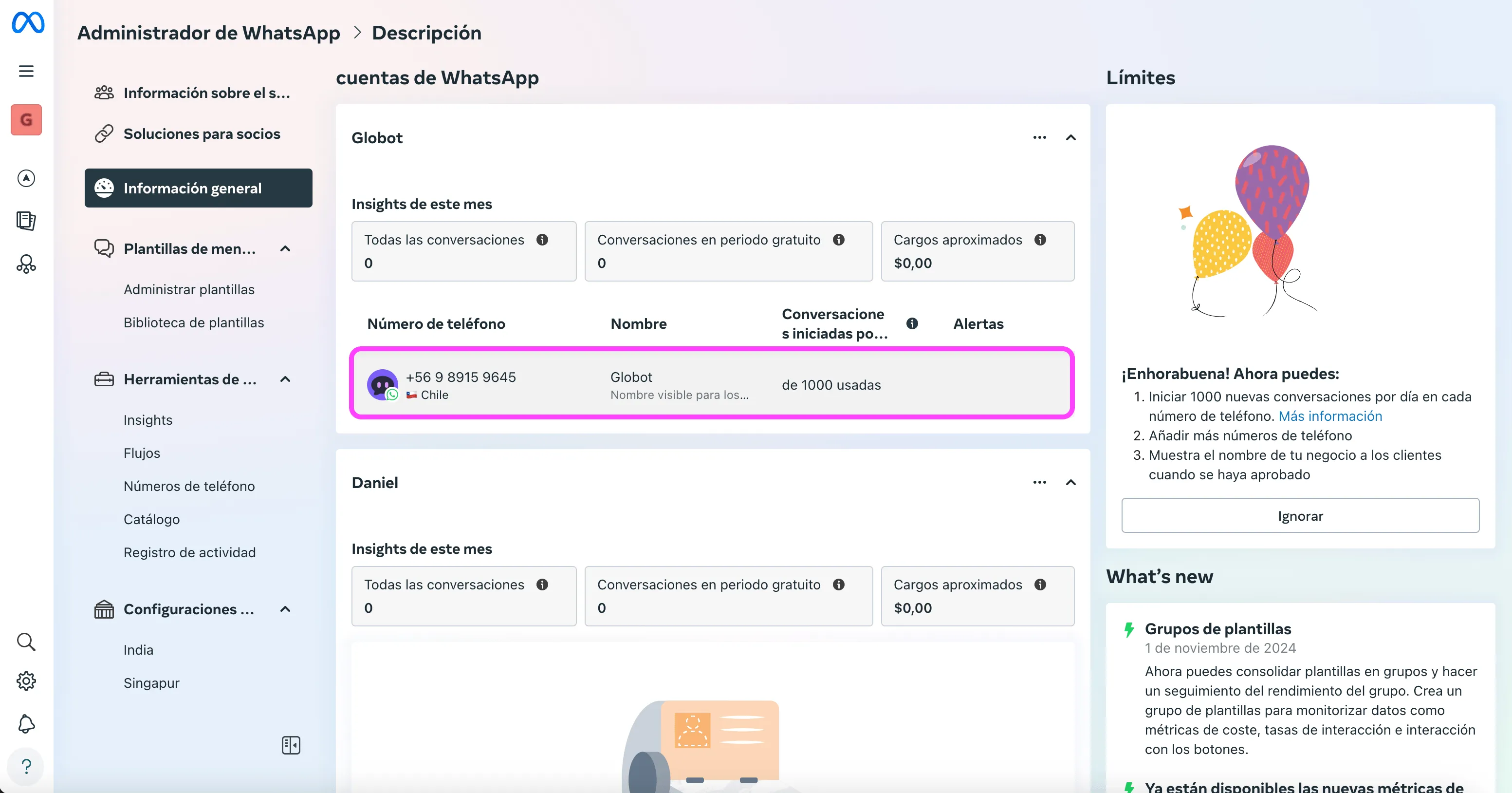Open the three-dot menu for Globot
The image size is (1512, 793).
click(1039, 137)
